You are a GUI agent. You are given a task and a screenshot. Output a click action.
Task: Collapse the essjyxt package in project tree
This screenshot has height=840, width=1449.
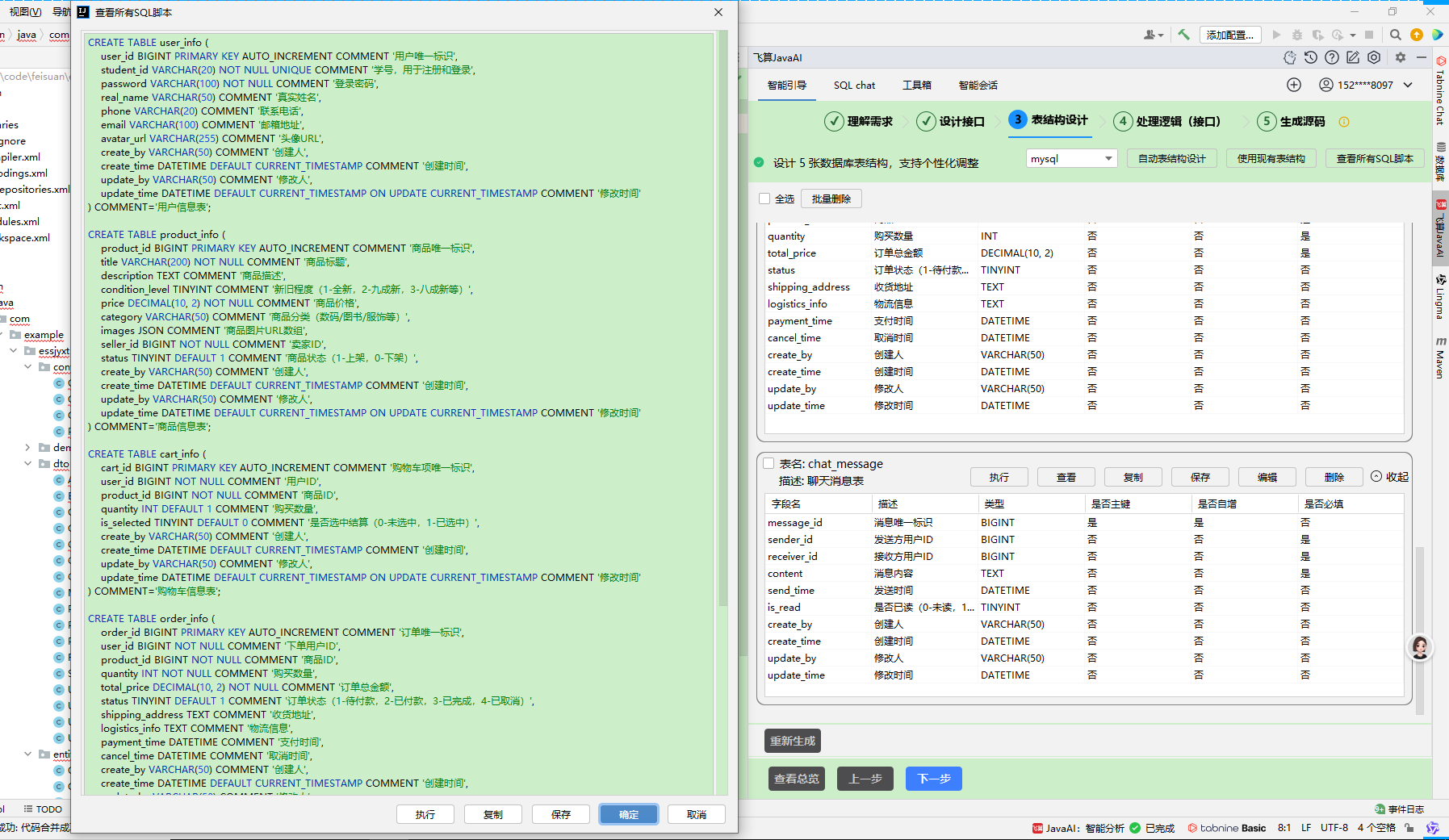point(13,351)
